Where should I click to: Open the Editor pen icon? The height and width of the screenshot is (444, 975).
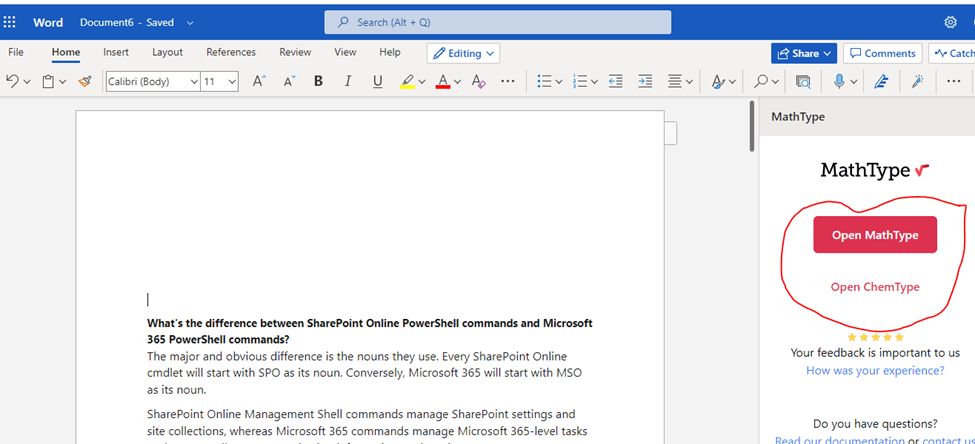[880, 81]
